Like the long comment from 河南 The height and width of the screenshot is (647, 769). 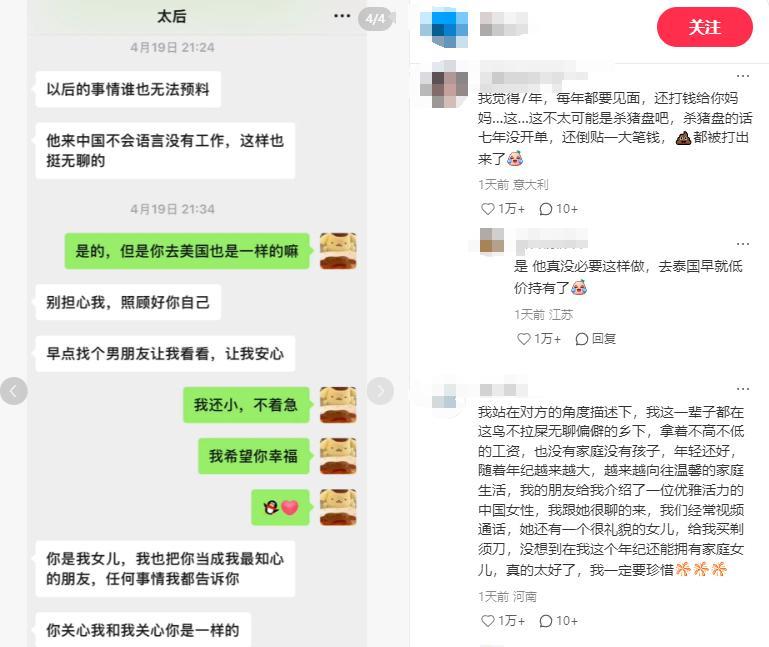pyautogui.click(x=503, y=621)
